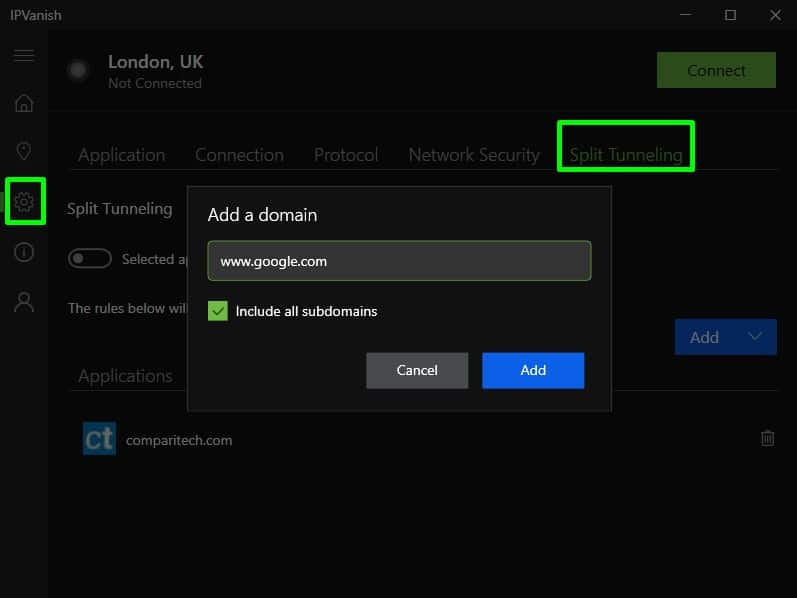The width and height of the screenshot is (797, 598).
Task: Switch to the Connection tab
Action: click(239, 155)
